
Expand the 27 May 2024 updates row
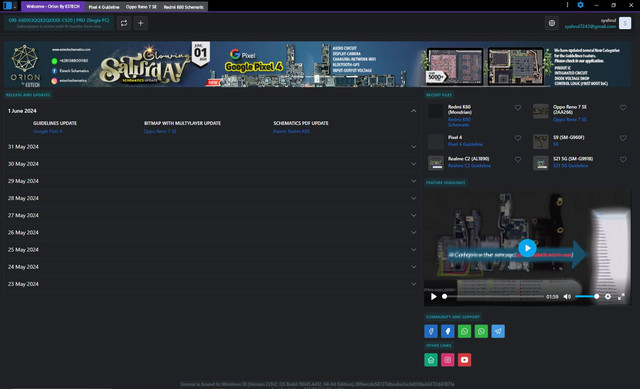212,215
